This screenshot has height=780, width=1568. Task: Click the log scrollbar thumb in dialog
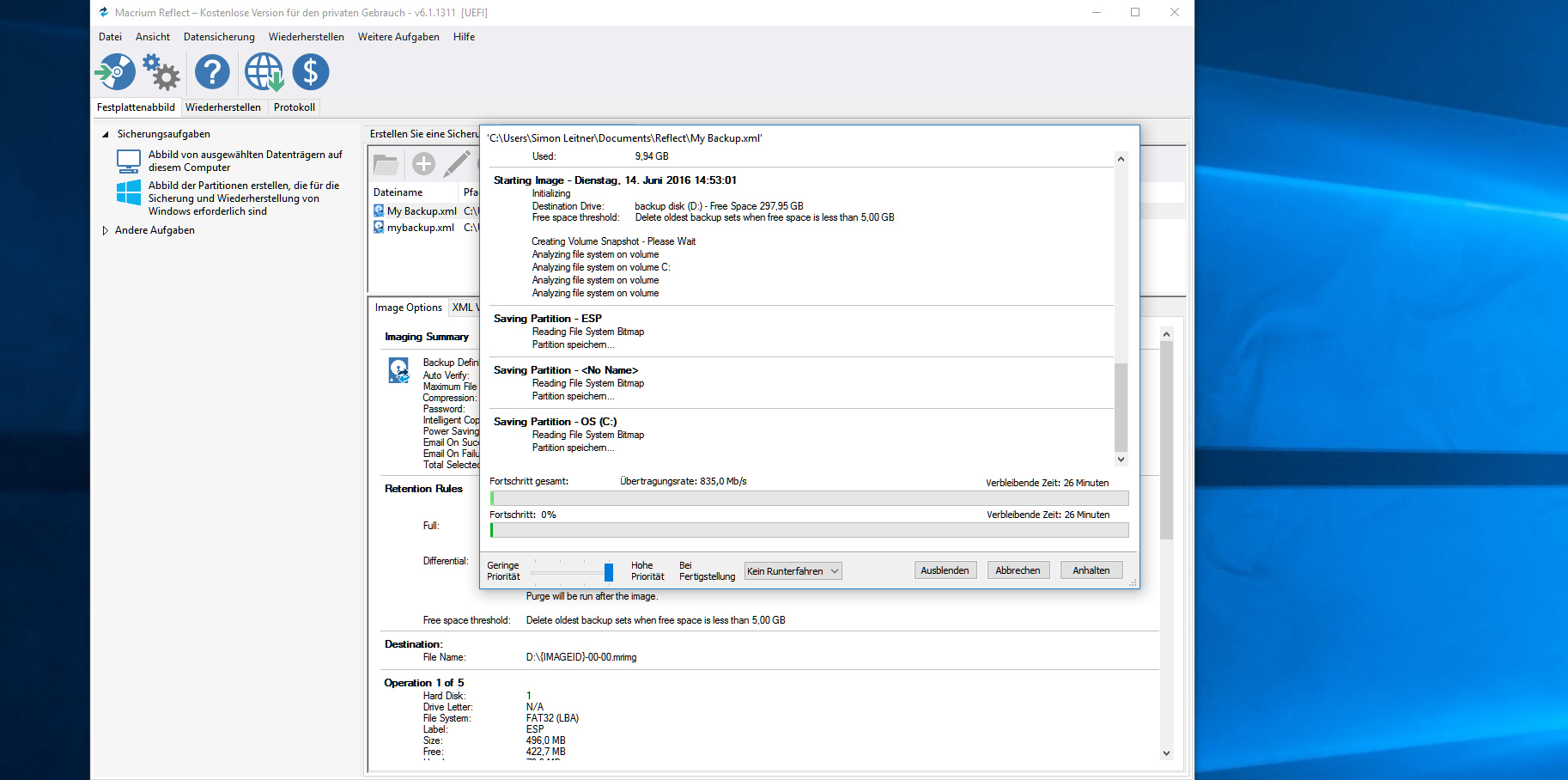click(x=1121, y=407)
